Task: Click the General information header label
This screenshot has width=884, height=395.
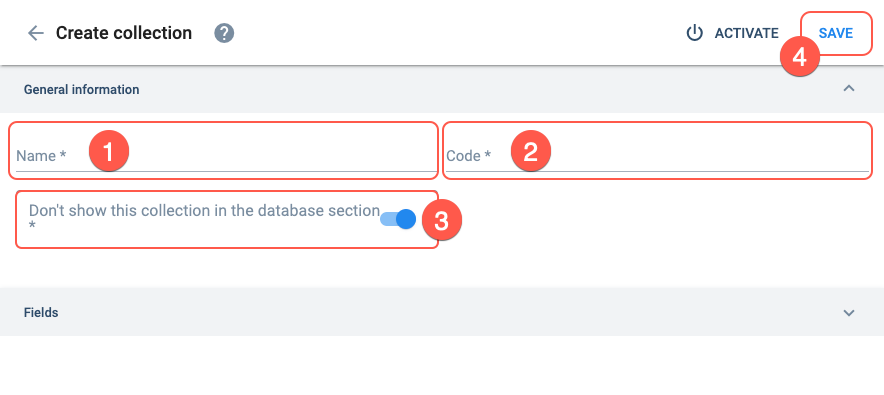Action: [x=81, y=90]
